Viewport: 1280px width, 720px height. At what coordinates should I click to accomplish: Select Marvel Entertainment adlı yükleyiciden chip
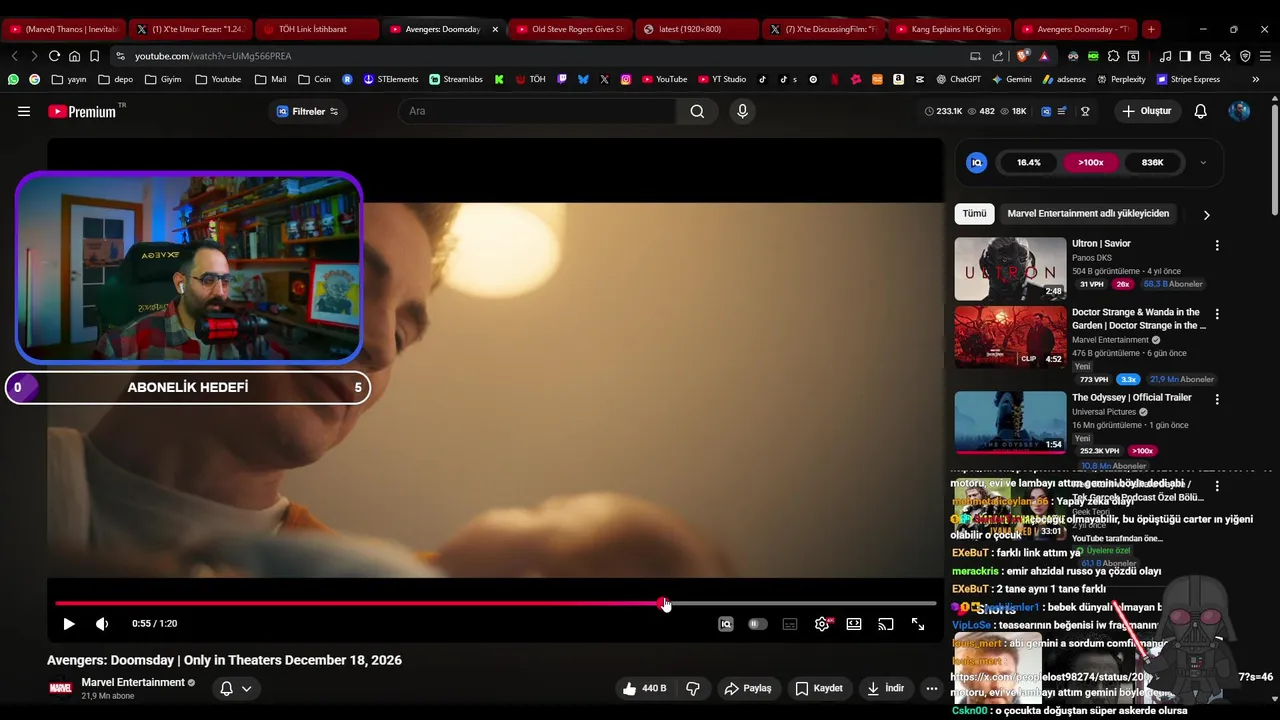click(x=1088, y=213)
